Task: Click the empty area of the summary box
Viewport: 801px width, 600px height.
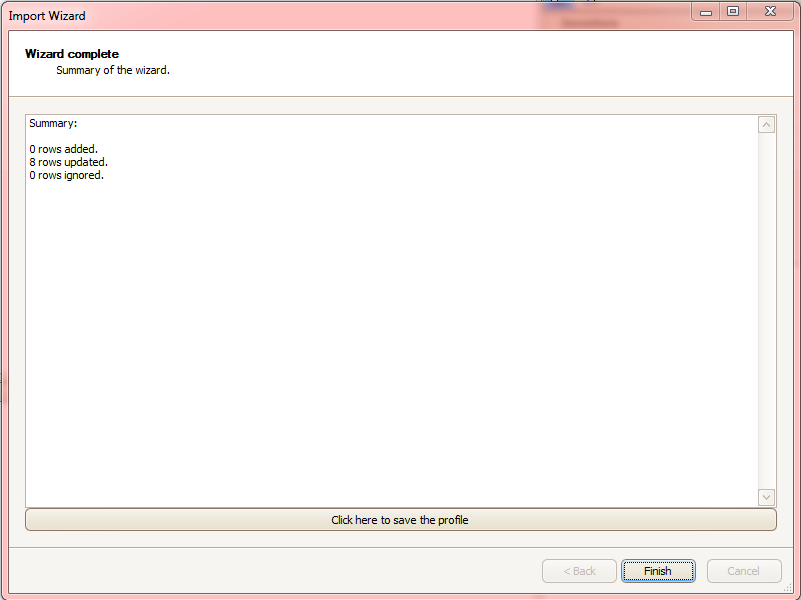Action: click(392, 337)
